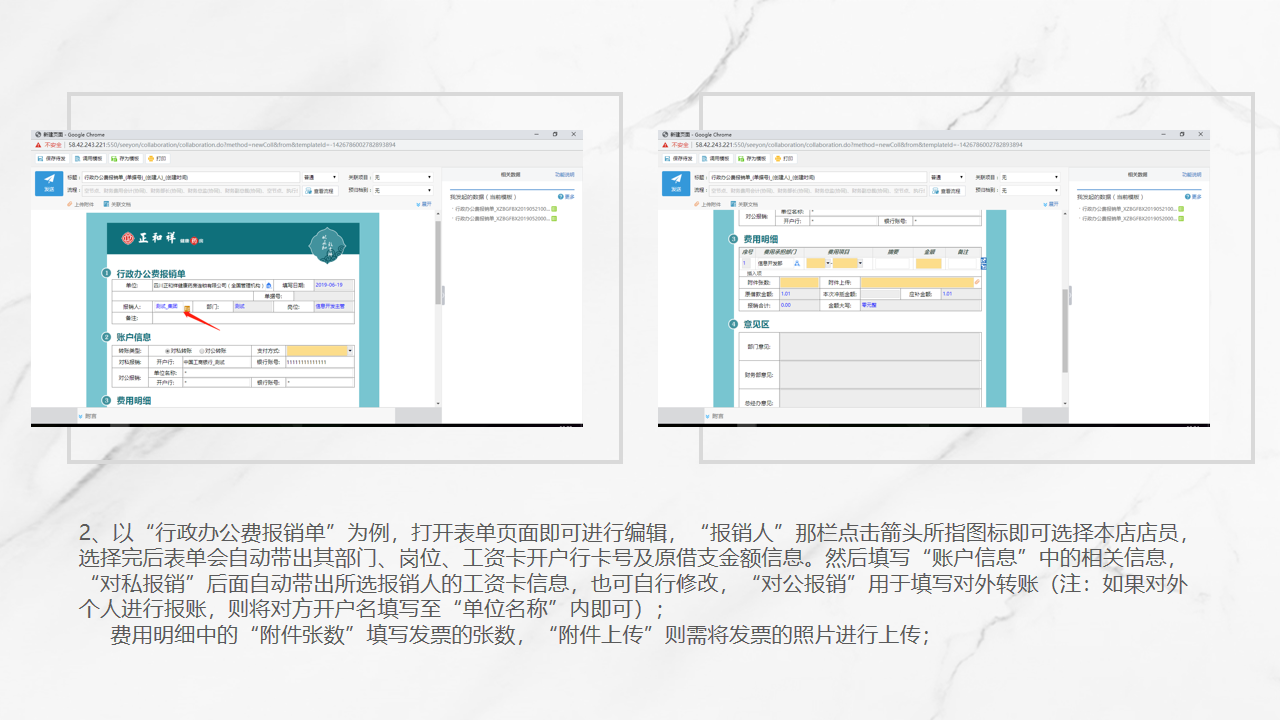The width and height of the screenshot is (1280, 720).
Task: Click 存为模板 in left screenshot toolbar
Action: click(125, 159)
